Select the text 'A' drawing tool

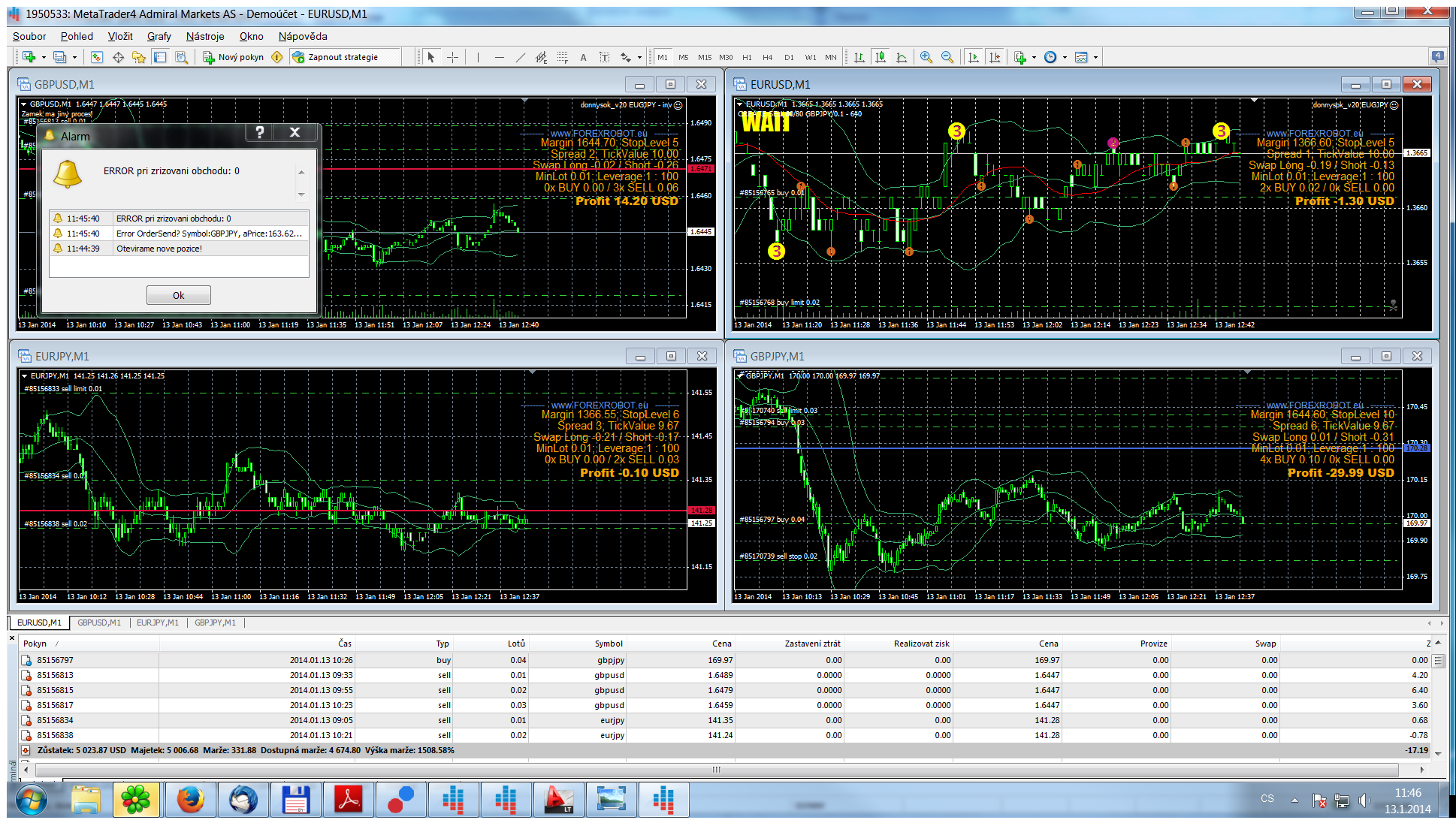point(583,57)
